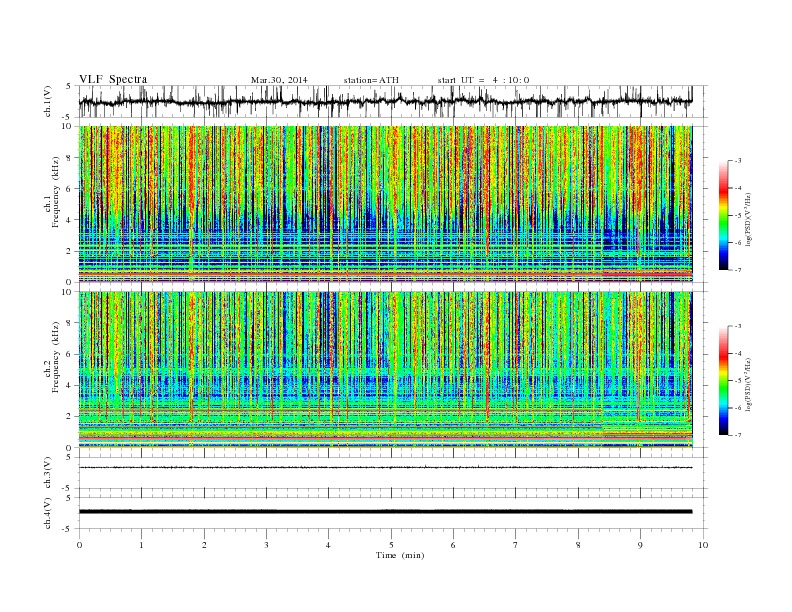
Task: Click the "ch.4(V)" axis label
Action: 48,513
